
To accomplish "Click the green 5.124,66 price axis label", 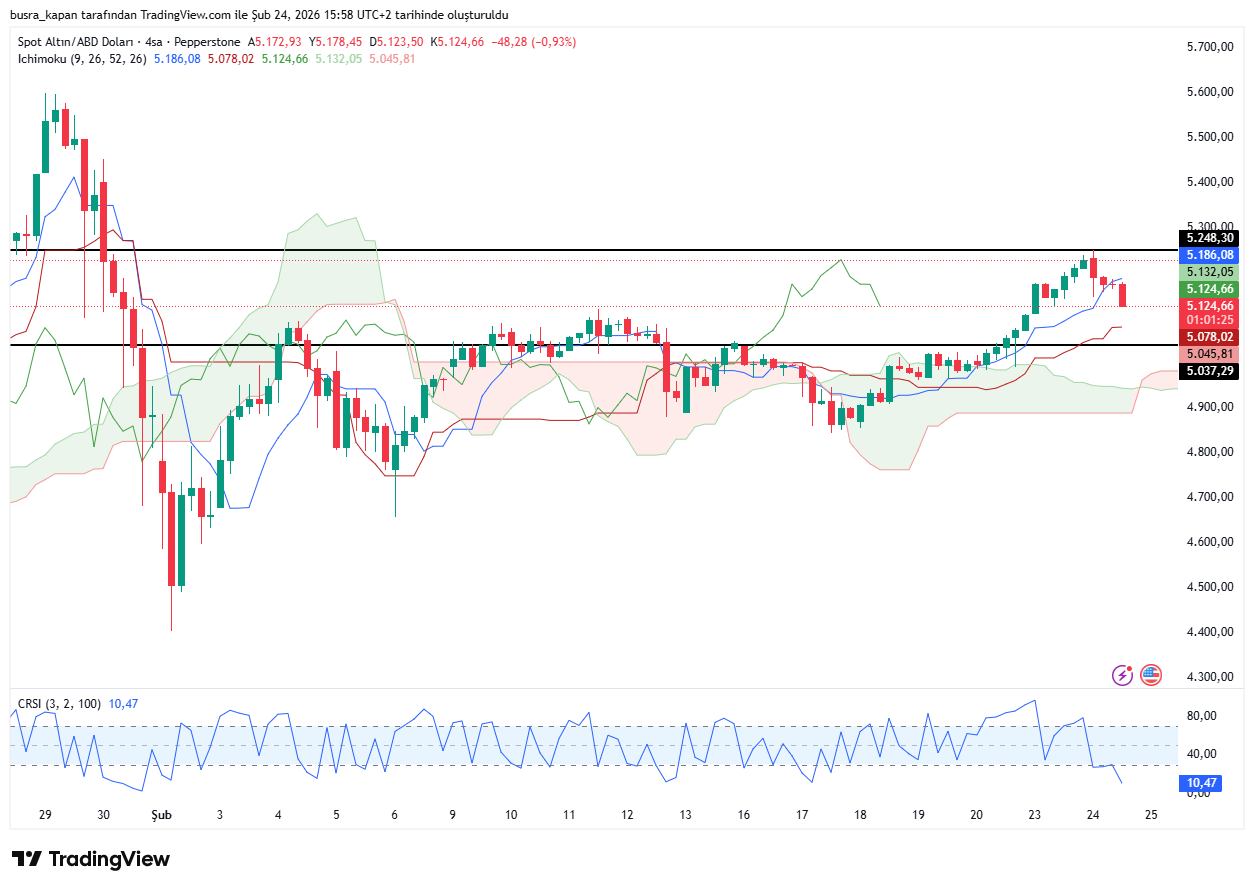I will tap(1210, 289).
